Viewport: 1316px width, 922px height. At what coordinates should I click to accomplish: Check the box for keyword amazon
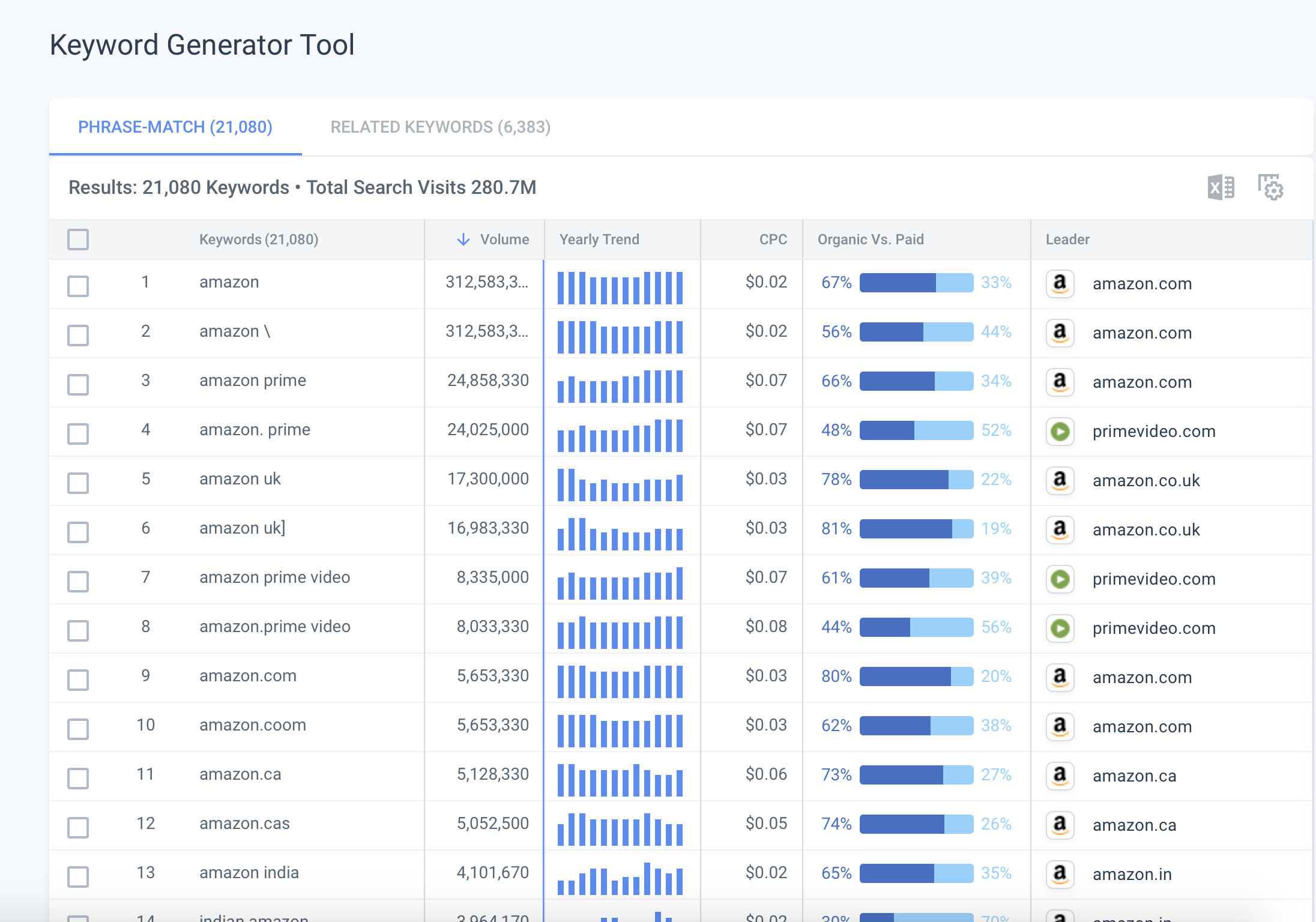[78, 286]
